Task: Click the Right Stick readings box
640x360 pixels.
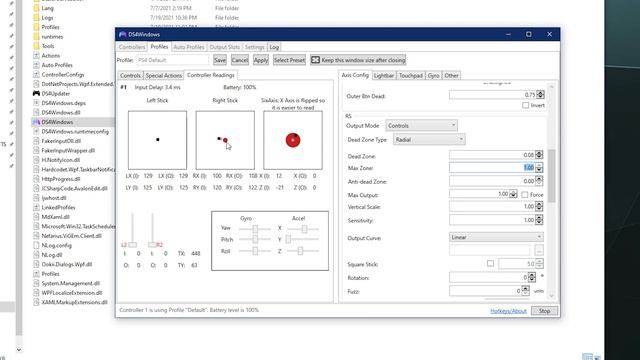Action: [x=225, y=140]
